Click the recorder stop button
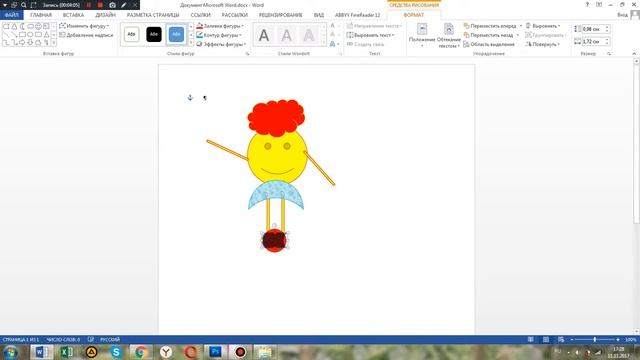 click(100, 5)
